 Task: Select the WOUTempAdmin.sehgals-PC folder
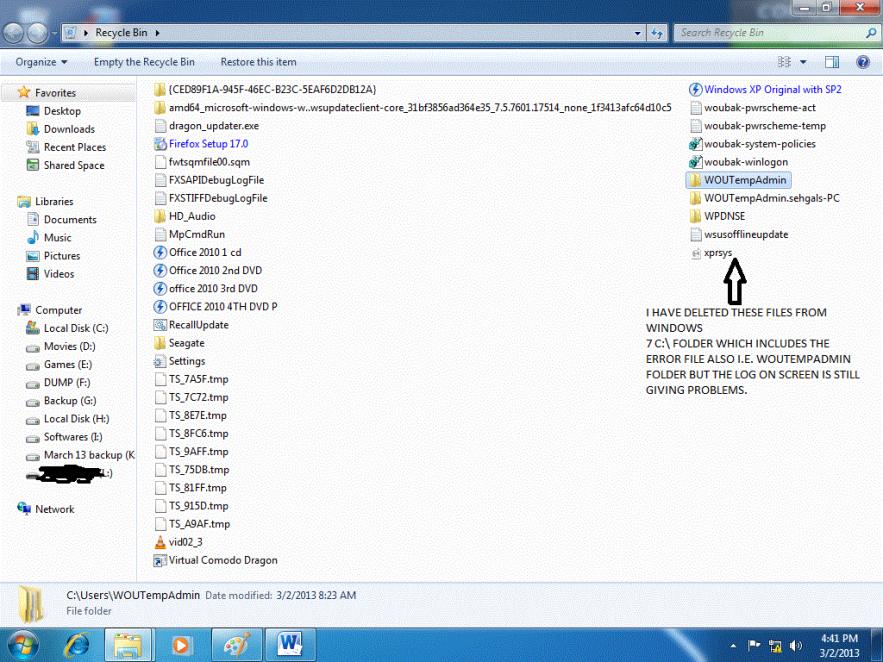point(771,198)
